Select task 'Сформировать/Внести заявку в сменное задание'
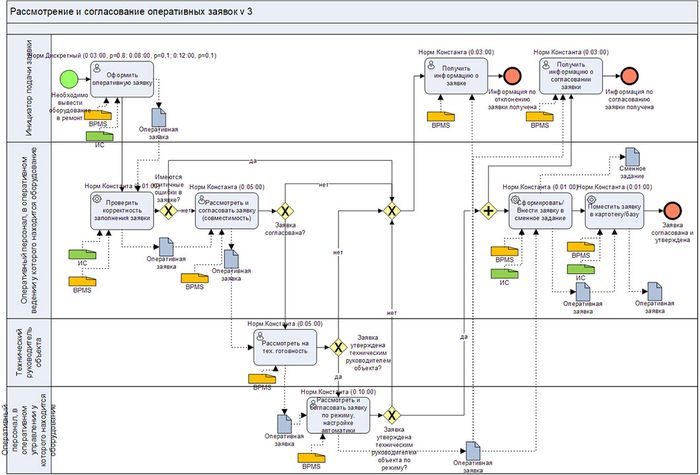 540,210
